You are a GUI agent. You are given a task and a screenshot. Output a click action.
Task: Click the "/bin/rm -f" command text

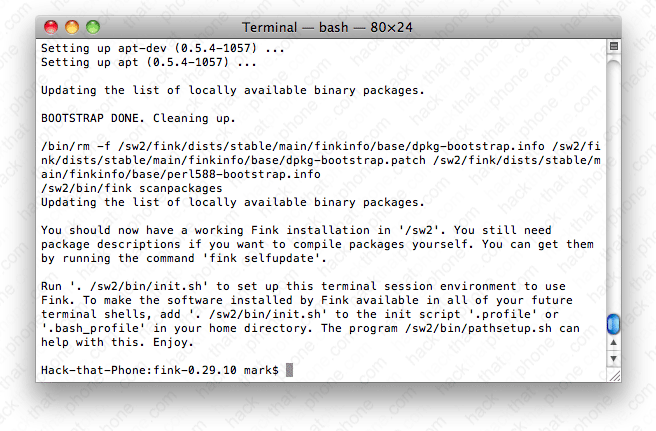(76, 146)
